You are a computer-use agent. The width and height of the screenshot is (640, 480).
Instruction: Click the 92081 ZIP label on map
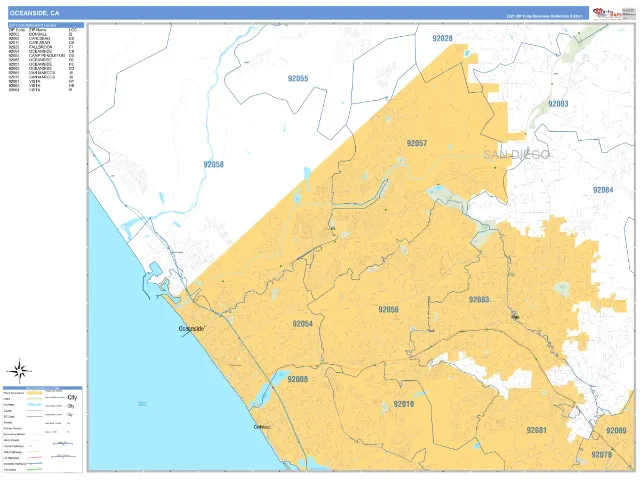coord(536,430)
